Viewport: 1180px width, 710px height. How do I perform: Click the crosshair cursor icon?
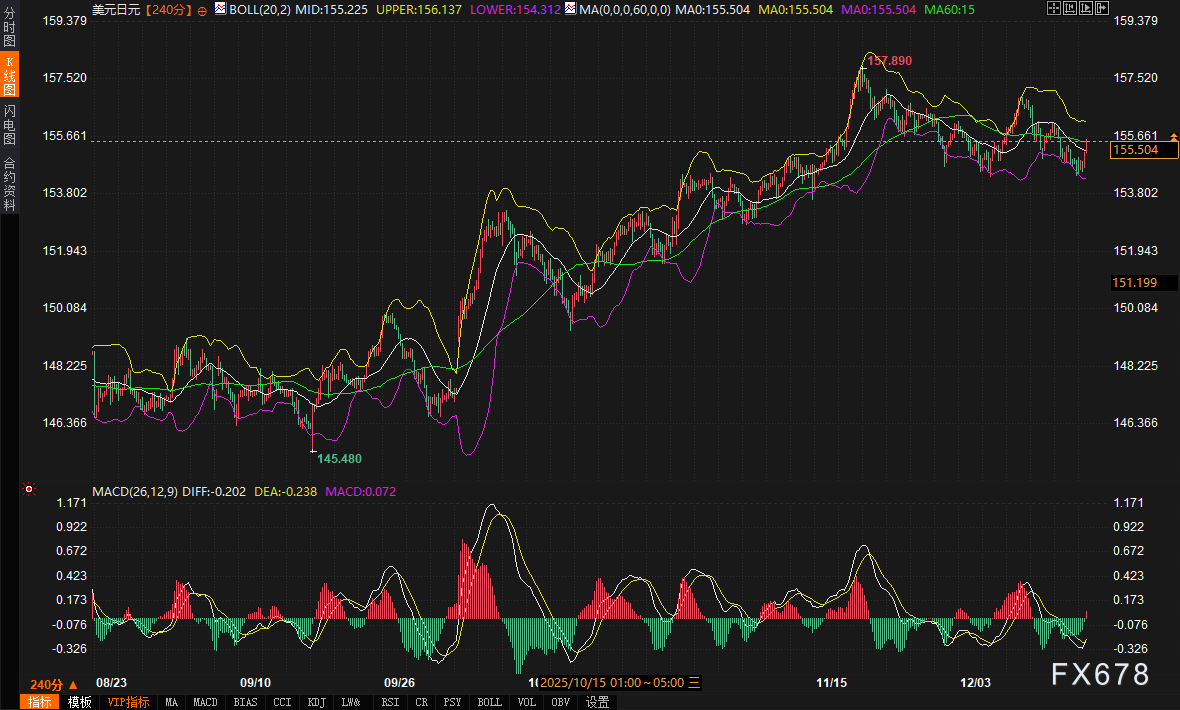click(1053, 8)
